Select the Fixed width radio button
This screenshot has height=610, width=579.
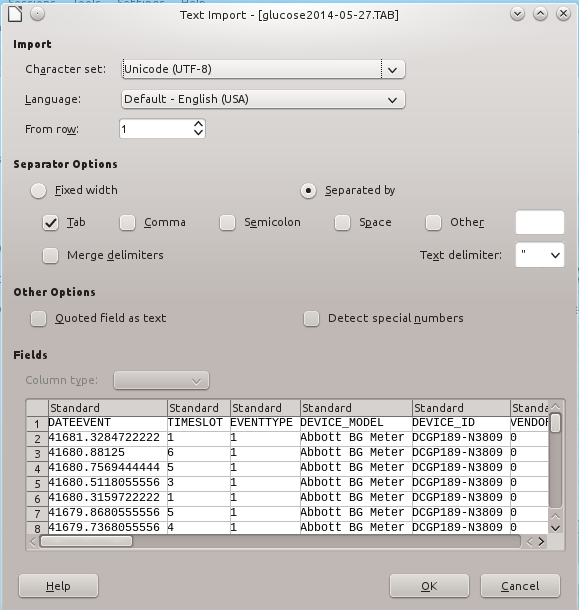click(x=39, y=191)
